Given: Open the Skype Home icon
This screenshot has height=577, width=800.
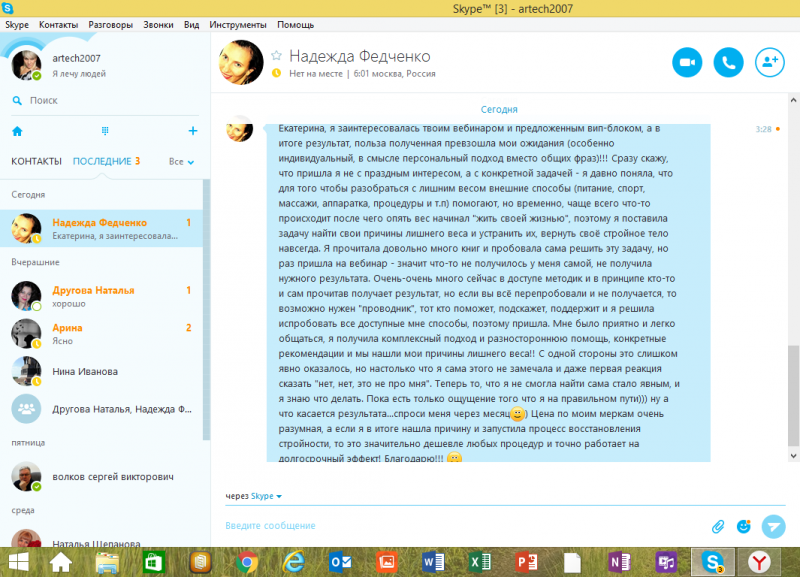Looking at the screenshot, I should [17, 131].
